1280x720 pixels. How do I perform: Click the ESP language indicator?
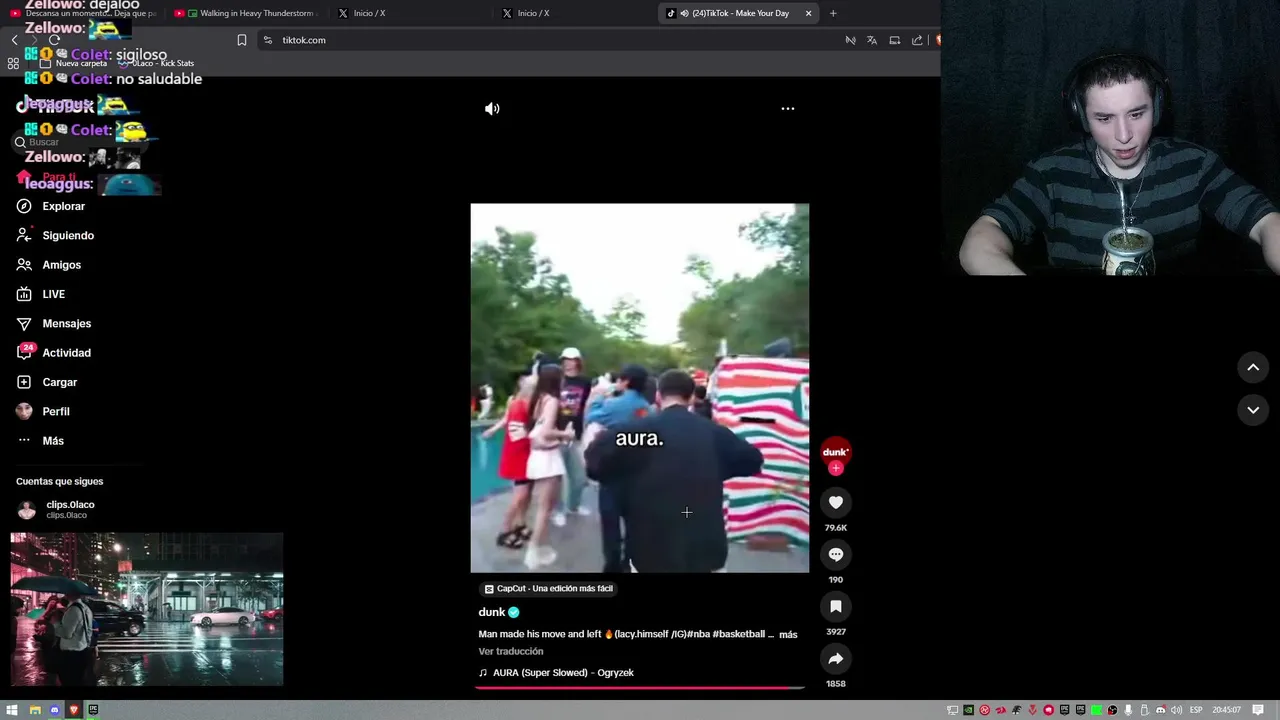pyautogui.click(x=1196, y=710)
